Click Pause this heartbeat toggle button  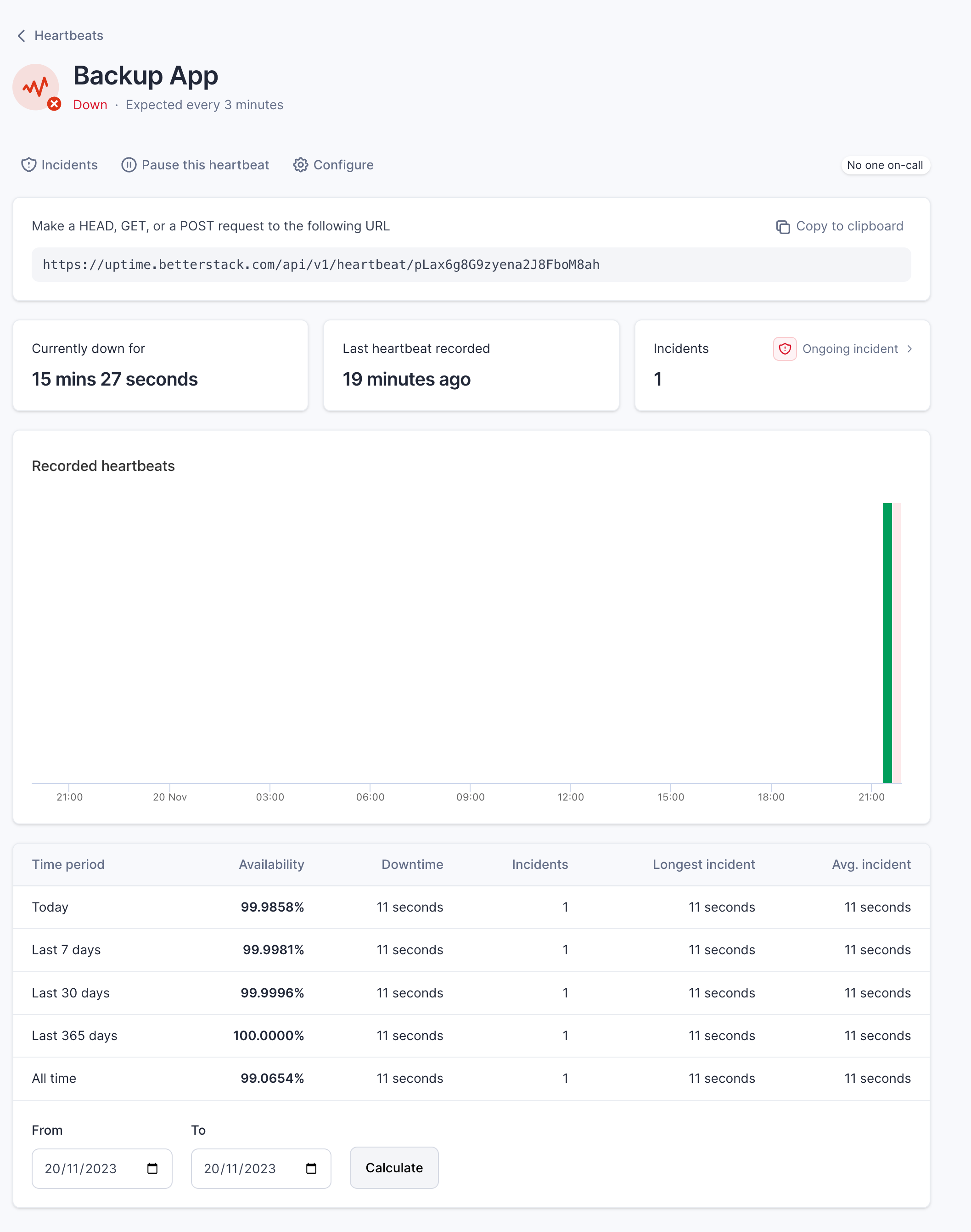[195, 165]
